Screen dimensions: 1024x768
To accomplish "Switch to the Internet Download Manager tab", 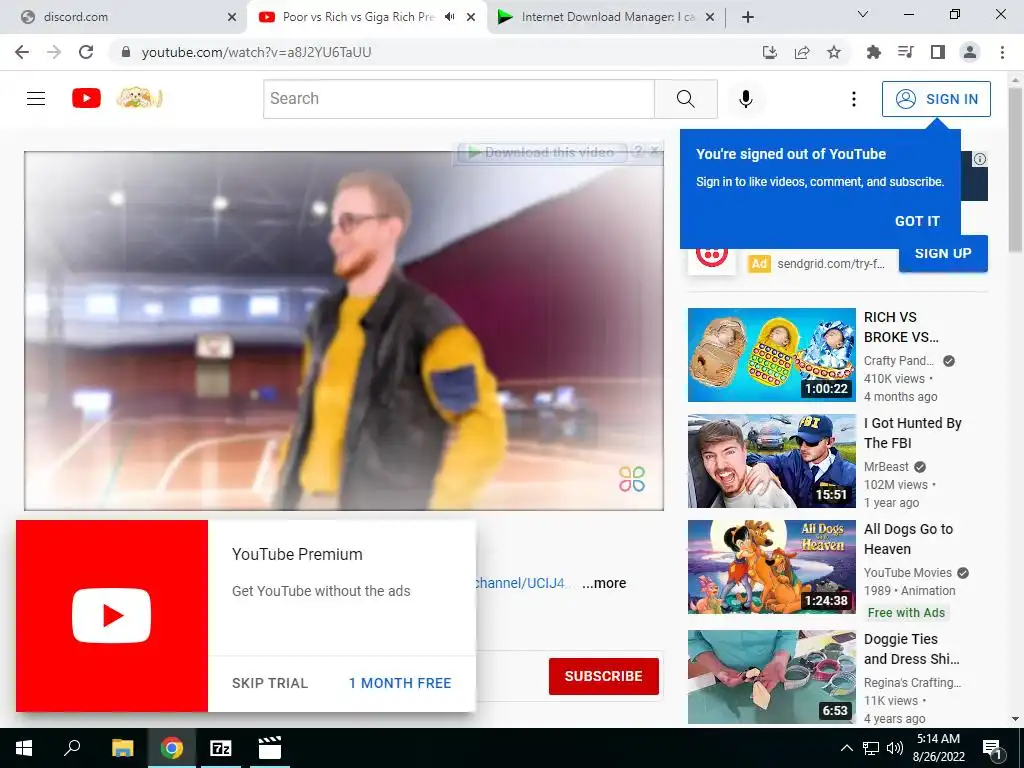I will 606,17.
